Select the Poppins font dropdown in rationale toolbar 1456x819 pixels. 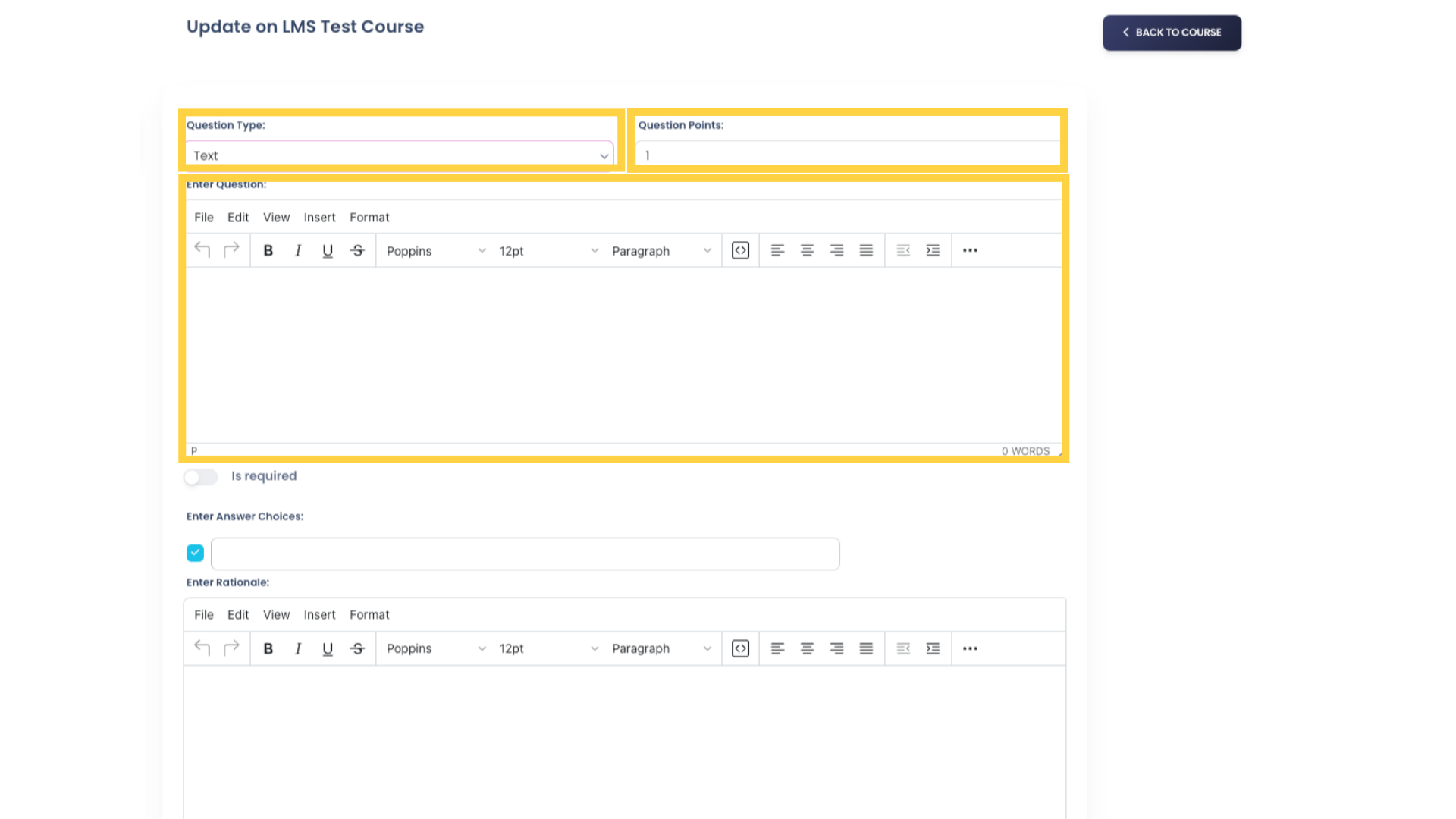click(434, 648)
